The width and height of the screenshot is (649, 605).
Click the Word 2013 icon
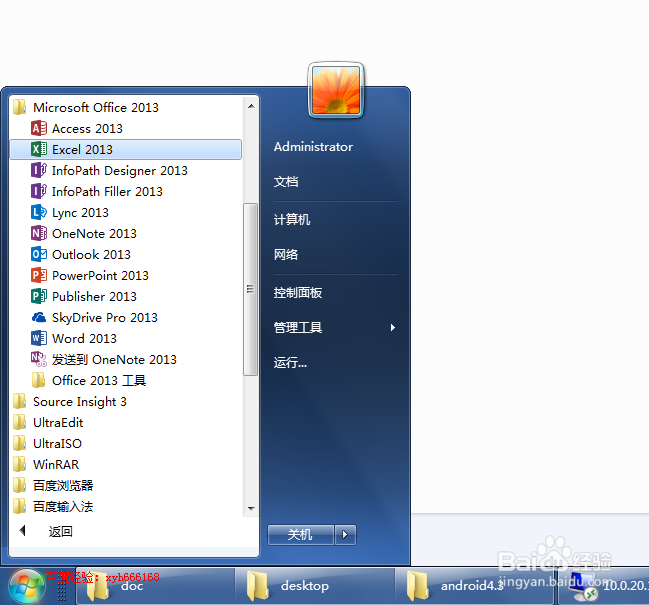[39, 338]
